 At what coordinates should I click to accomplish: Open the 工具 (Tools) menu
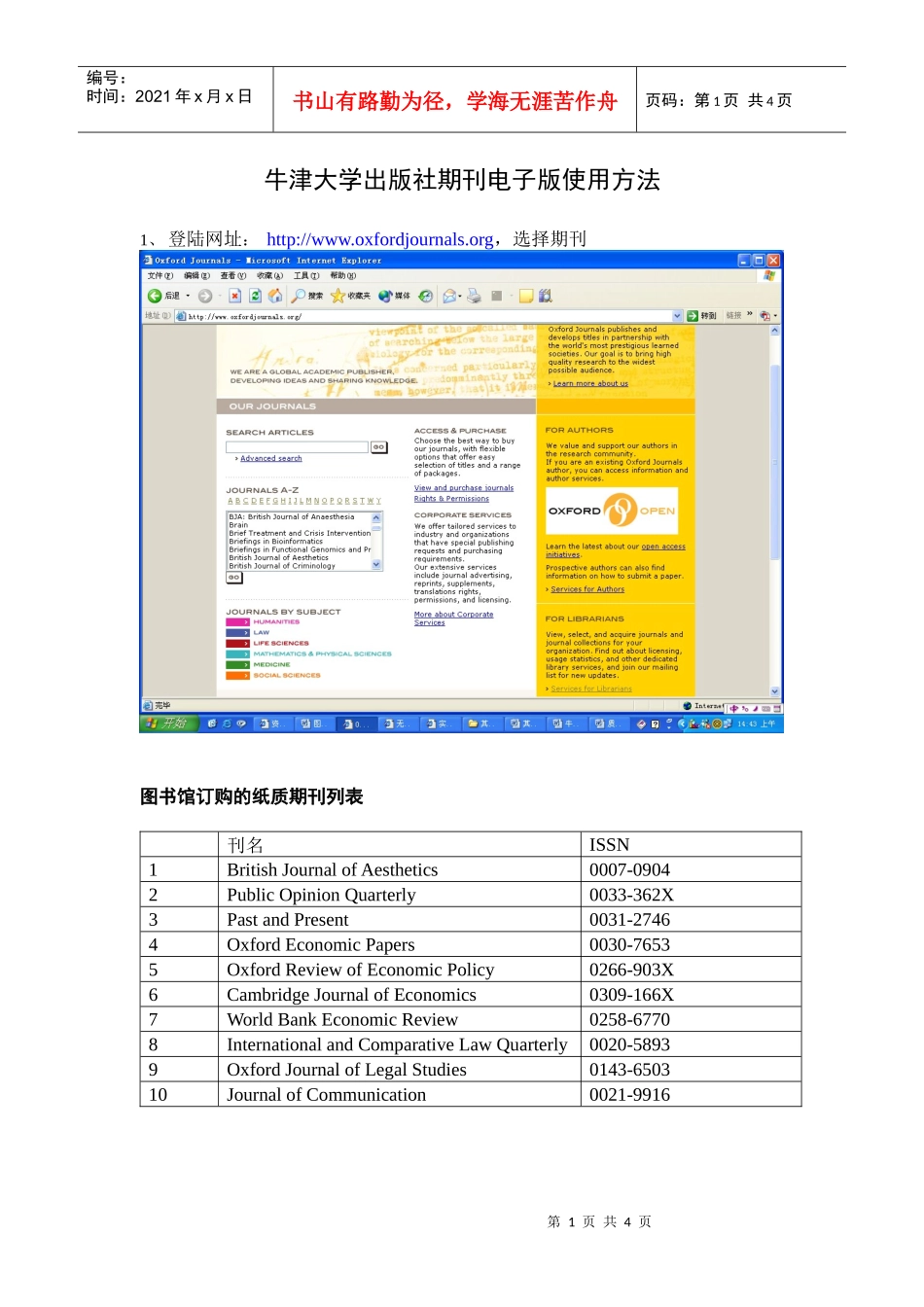click(x=306, y=275)
